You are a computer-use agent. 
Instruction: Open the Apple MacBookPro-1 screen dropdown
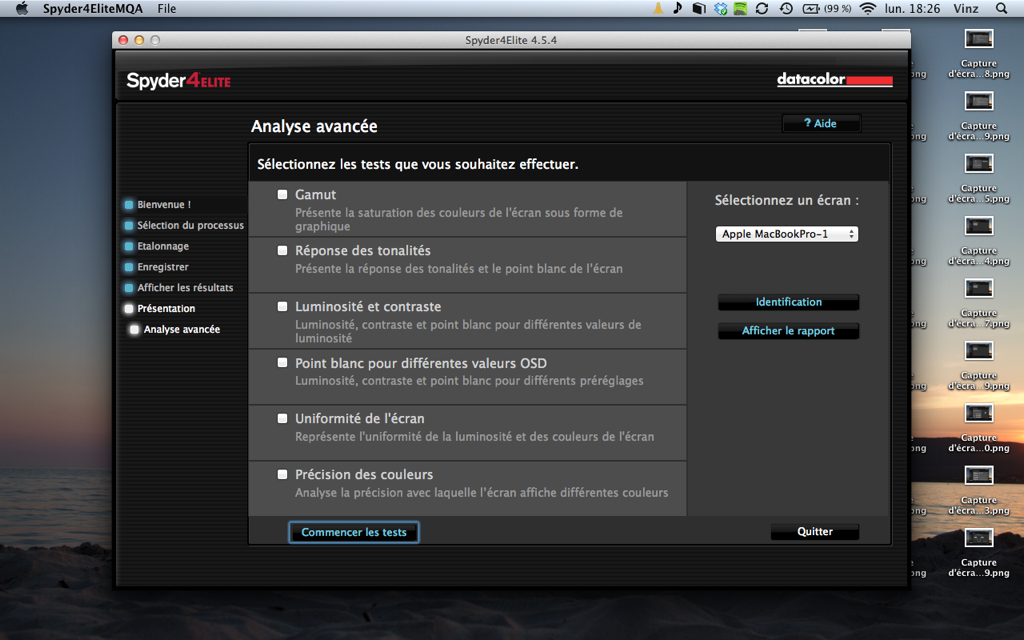[x=787, y=234]
